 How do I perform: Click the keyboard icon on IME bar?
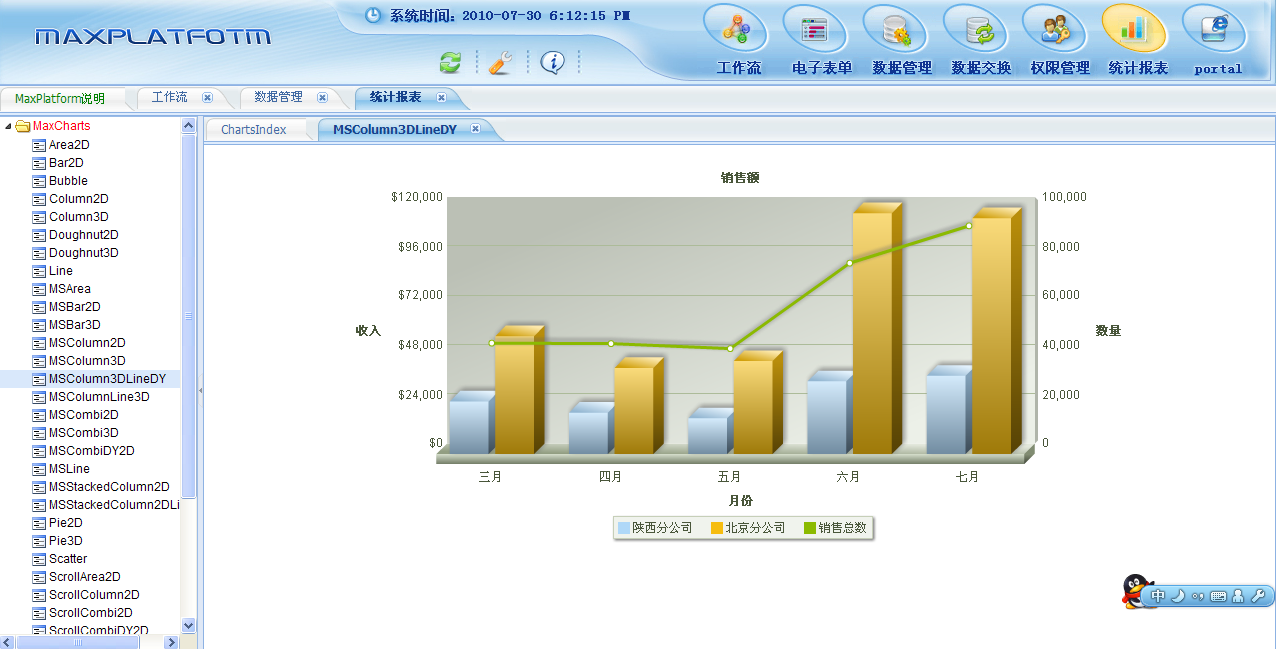(x=1218, y=596)
